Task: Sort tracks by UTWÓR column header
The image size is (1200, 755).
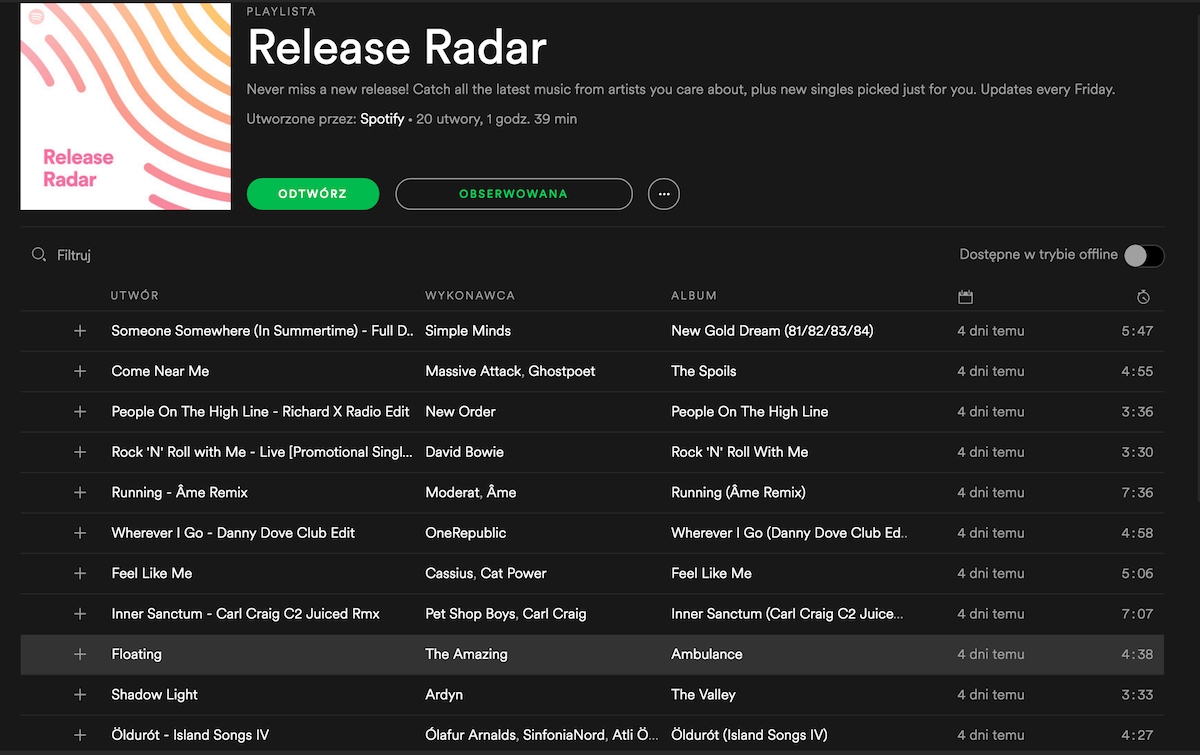Action: (x=135, y=296)
